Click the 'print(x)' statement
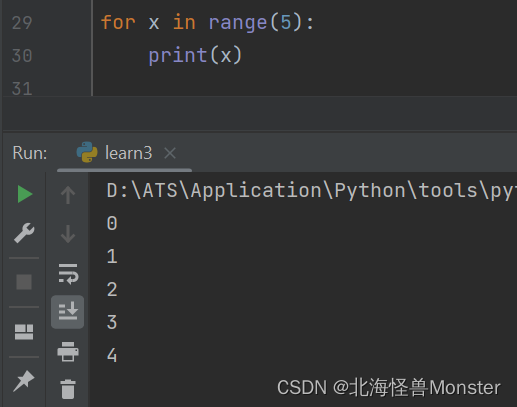Screen dimensions: 517x407 pyautogui.click(x=195, y=55)
